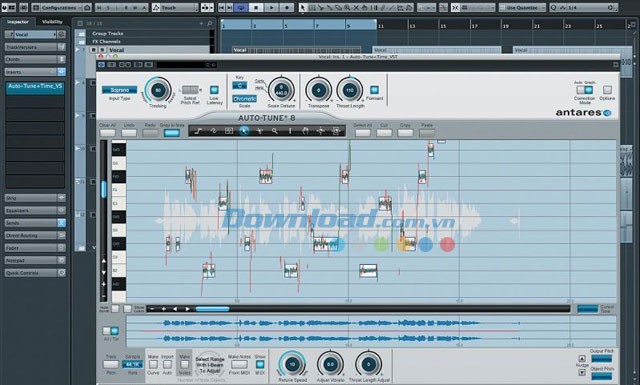Mute the Vocal track
Screen dimensions: 640x385
[94, 50]
